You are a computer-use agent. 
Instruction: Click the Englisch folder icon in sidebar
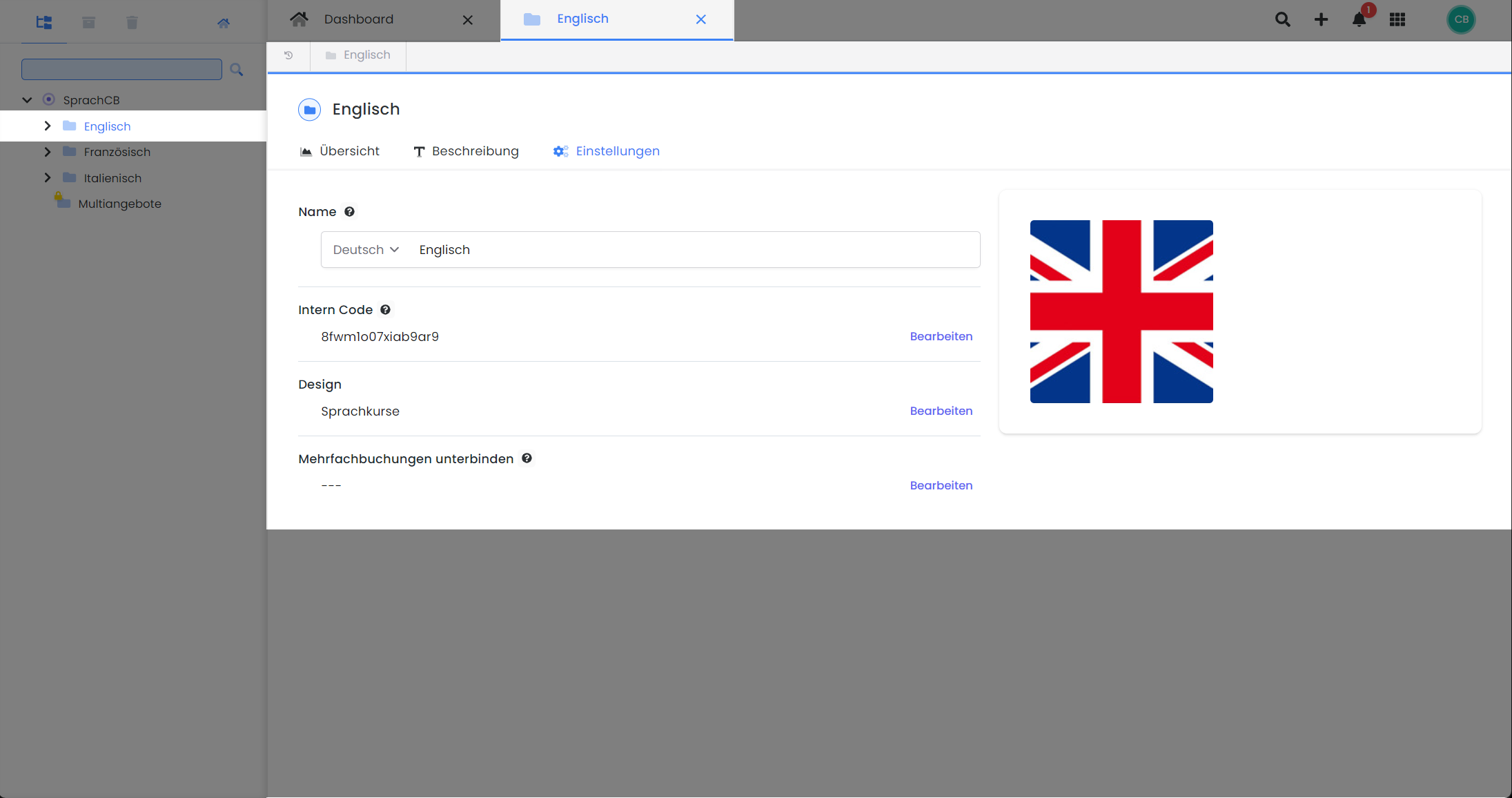(70, 126)
